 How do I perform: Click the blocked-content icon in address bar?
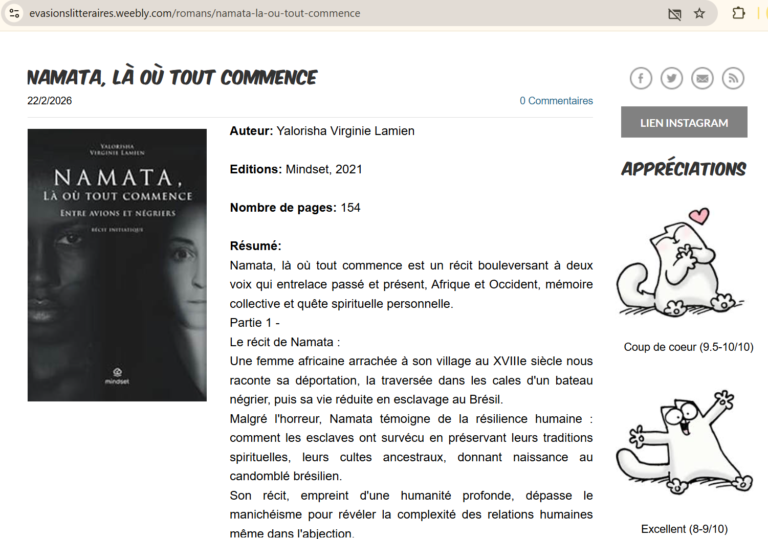coord(673,14)
